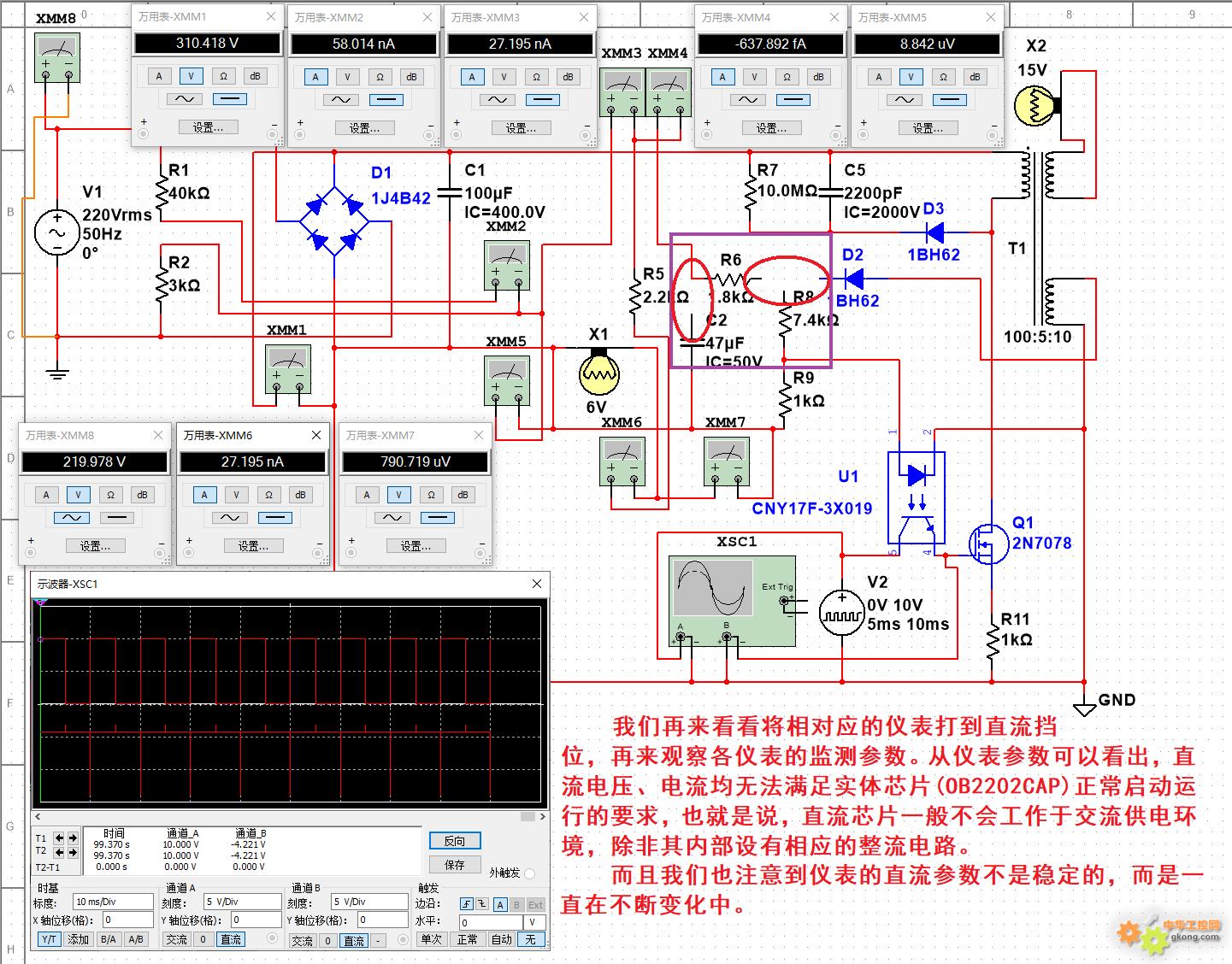The width and height of the screenshot is (1232, 964).
Task: Select the D1 bridge rectifier symbol
Action: pos(333,220)
